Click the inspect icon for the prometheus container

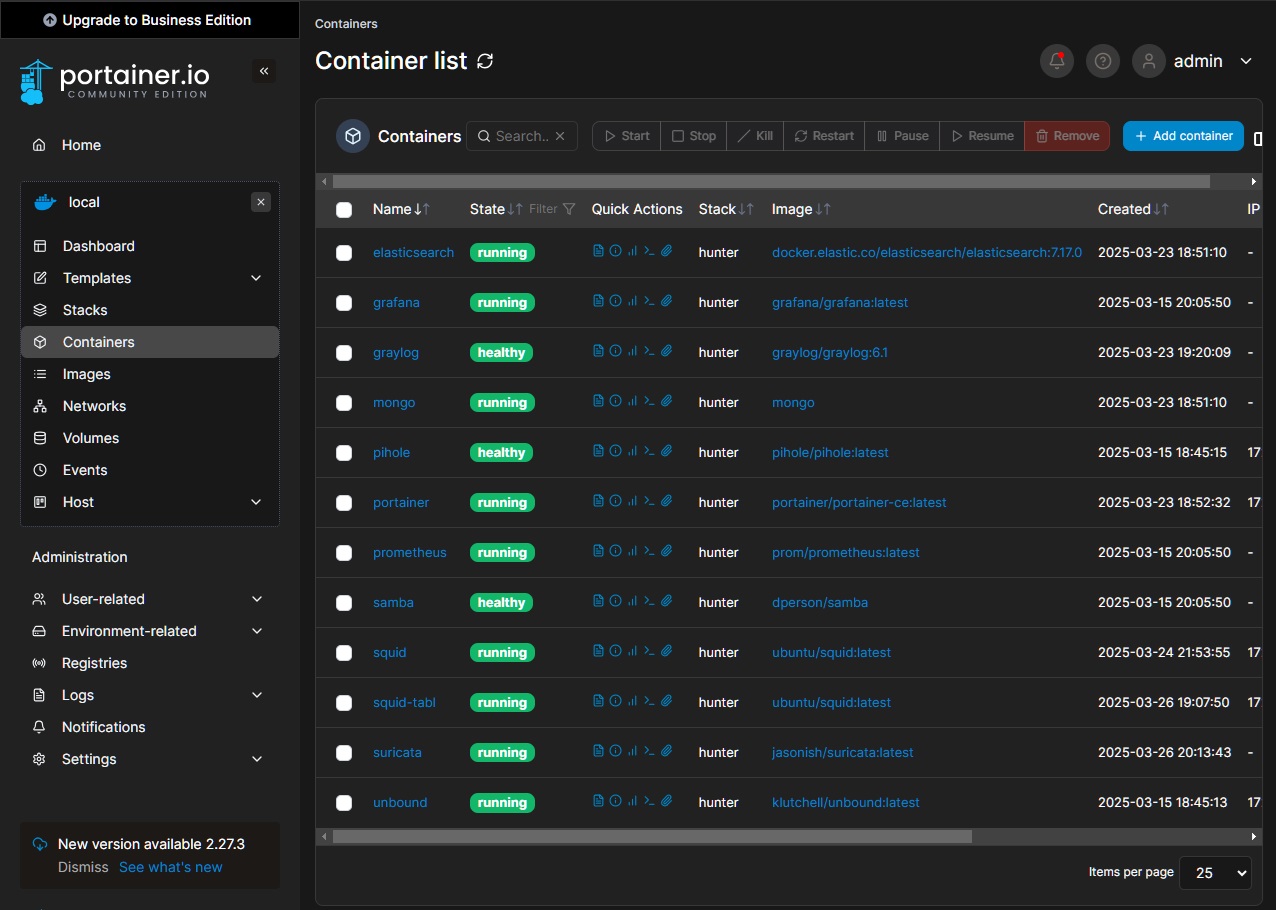[x=615, y=551]
